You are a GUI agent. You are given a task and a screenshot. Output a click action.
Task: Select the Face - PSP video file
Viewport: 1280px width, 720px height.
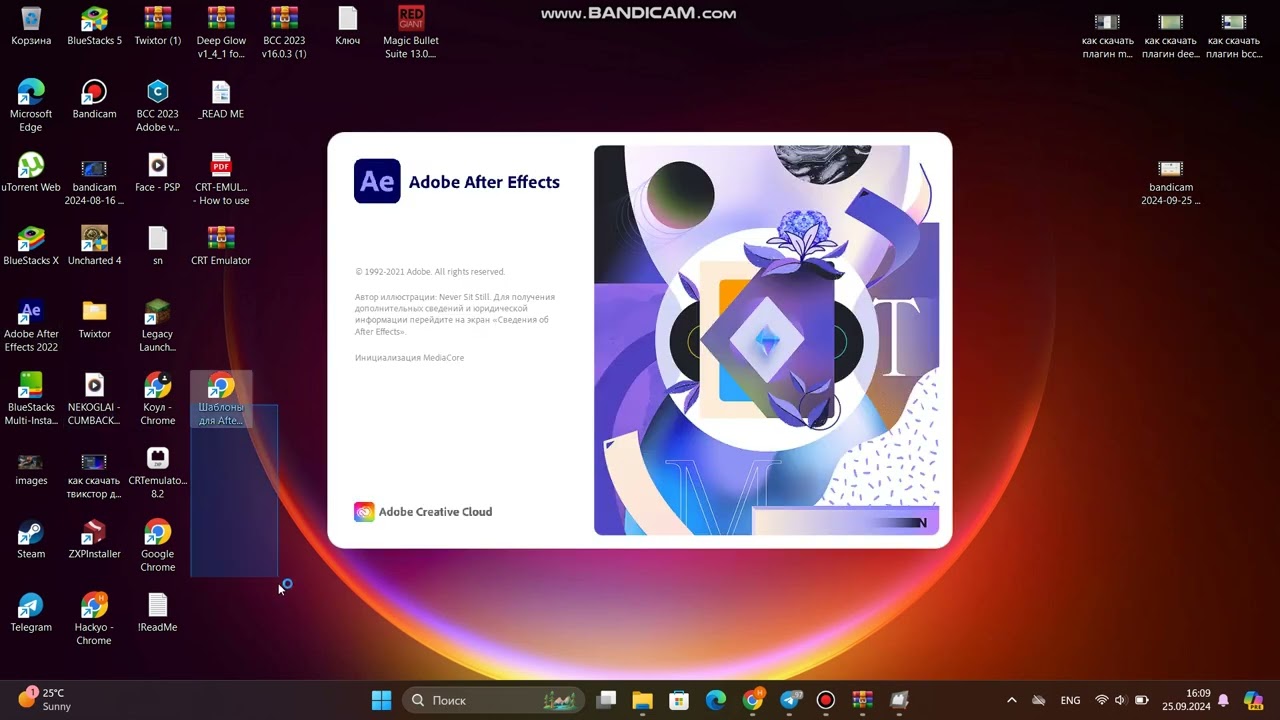tap(157, 173)
